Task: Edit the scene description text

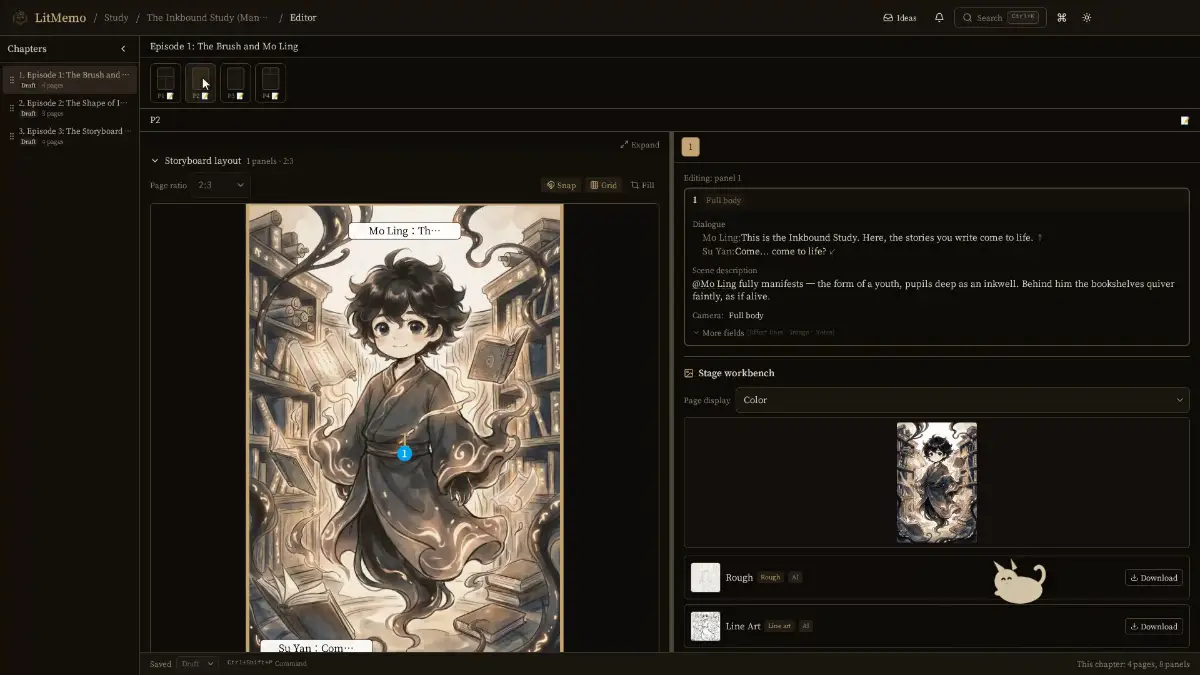Action: [933, 290]
